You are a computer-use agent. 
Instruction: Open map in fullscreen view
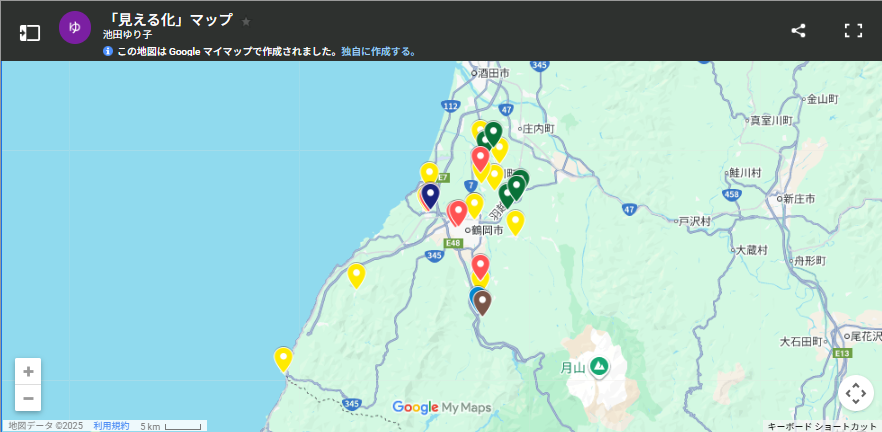(x=852, y=30)
